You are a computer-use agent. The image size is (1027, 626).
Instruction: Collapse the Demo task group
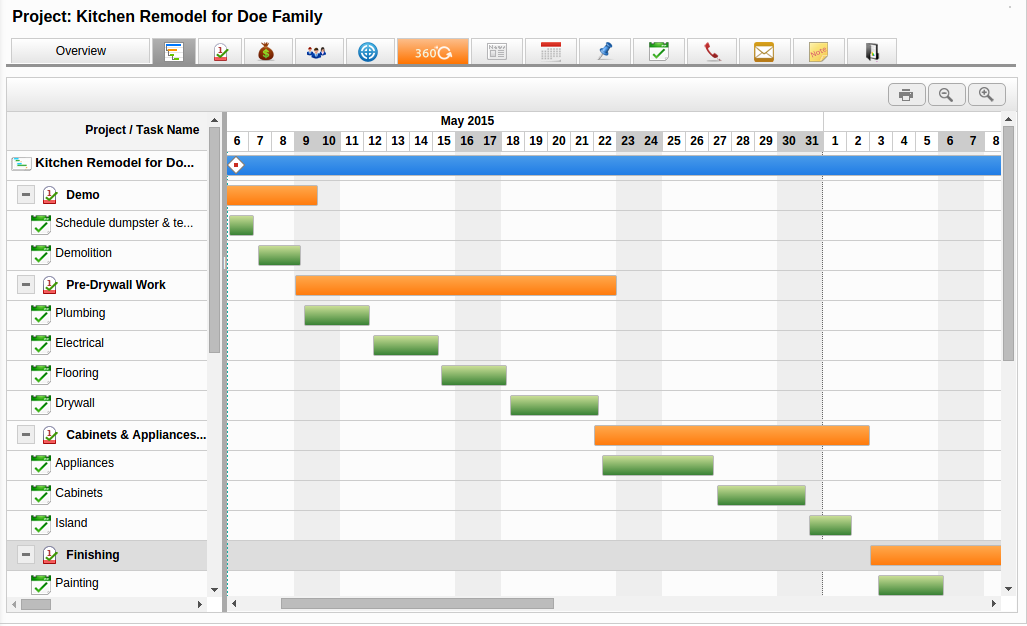click(x=26, y=195)
